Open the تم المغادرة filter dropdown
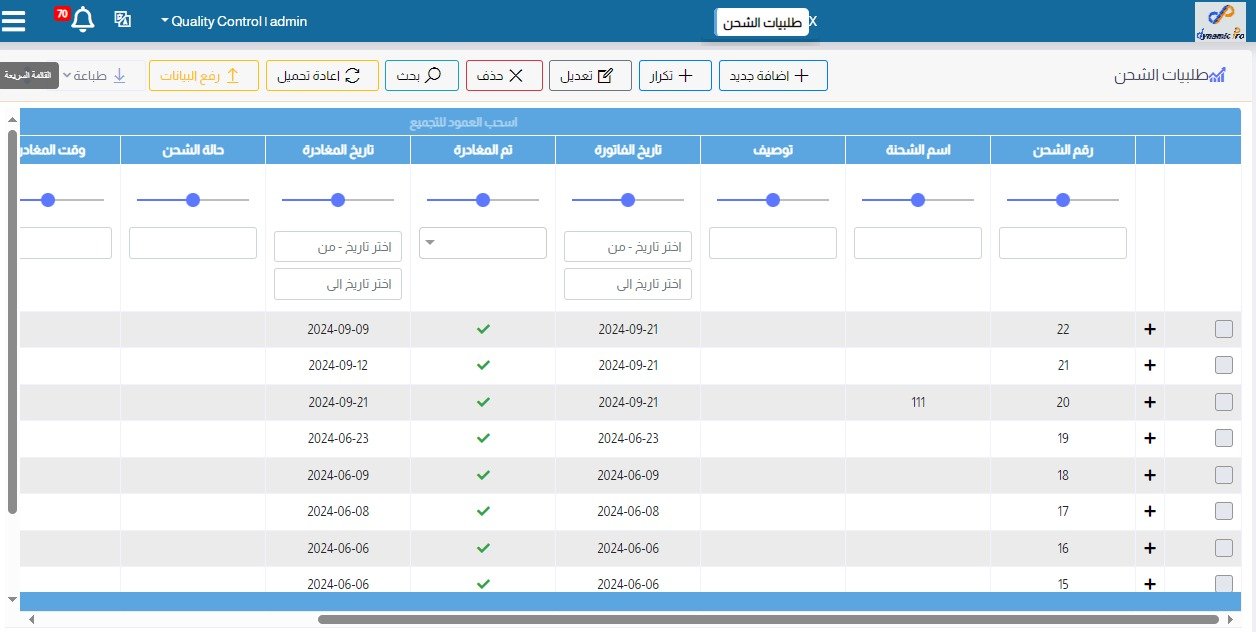The width and height of the screenshot is (1256, 632). [x=482, y=242]
